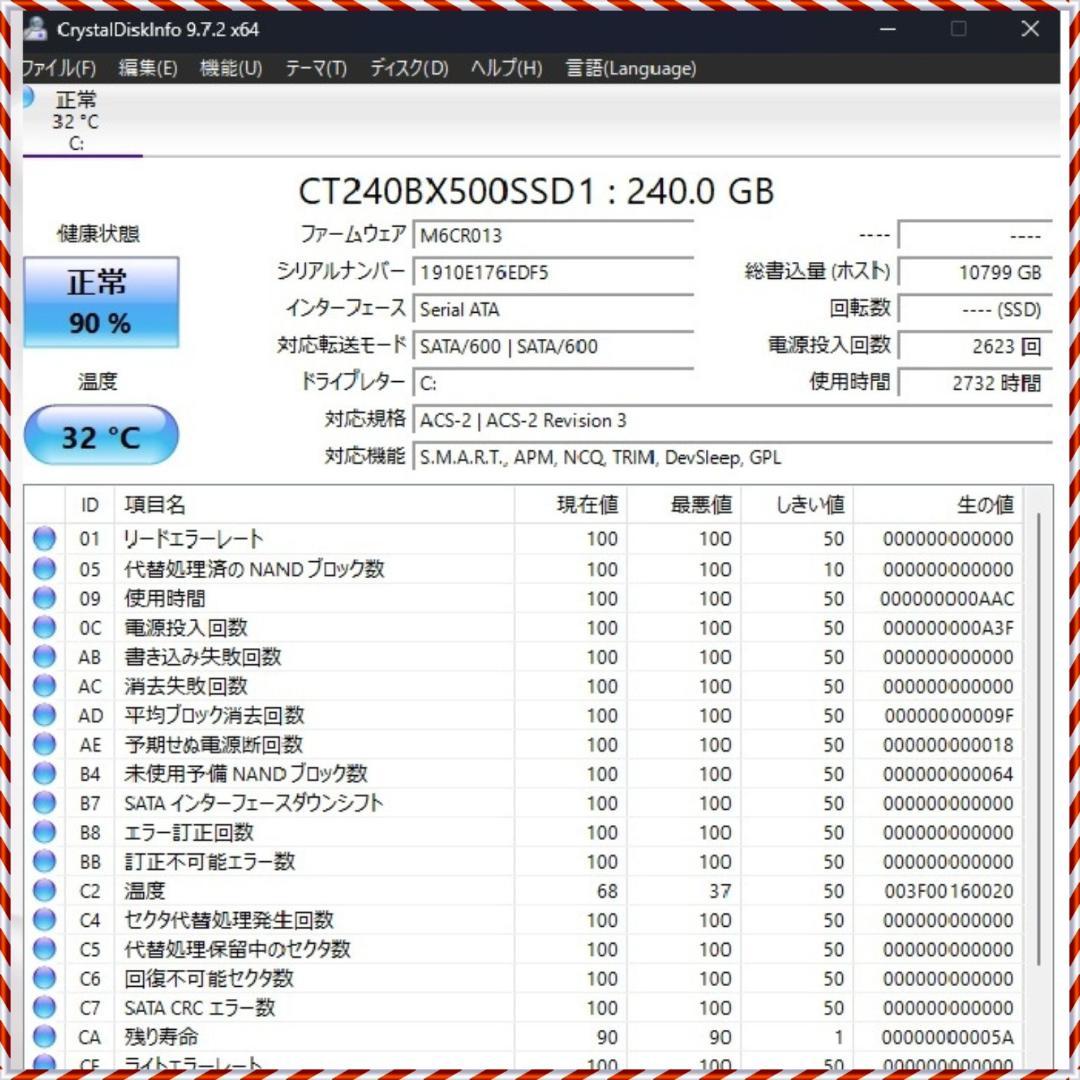Open the ファイル(F) menu
The height and width of the screenshot is (1080, 1080).
click(x=59, y=68)
